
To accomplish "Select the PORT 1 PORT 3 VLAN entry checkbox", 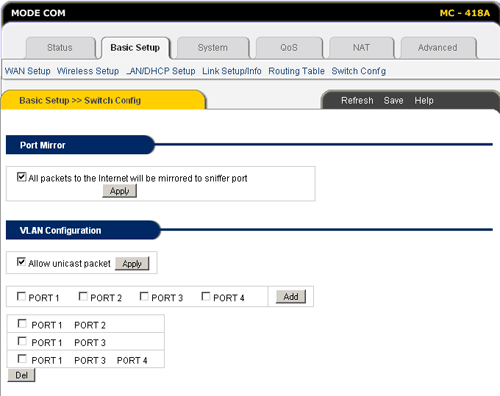I will [x=22, y=341].
